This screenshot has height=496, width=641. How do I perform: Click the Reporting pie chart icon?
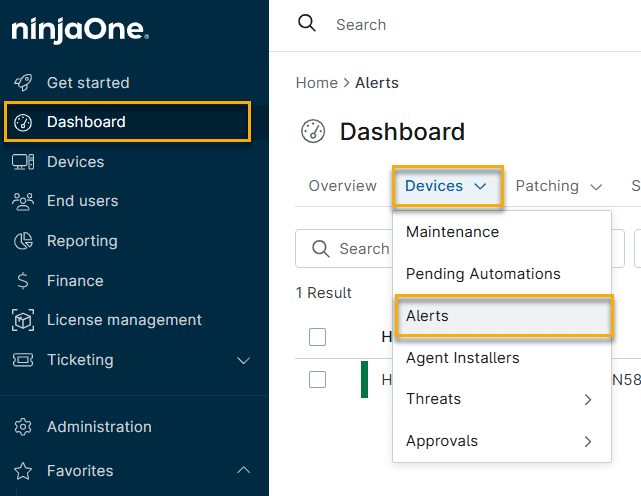23,241
